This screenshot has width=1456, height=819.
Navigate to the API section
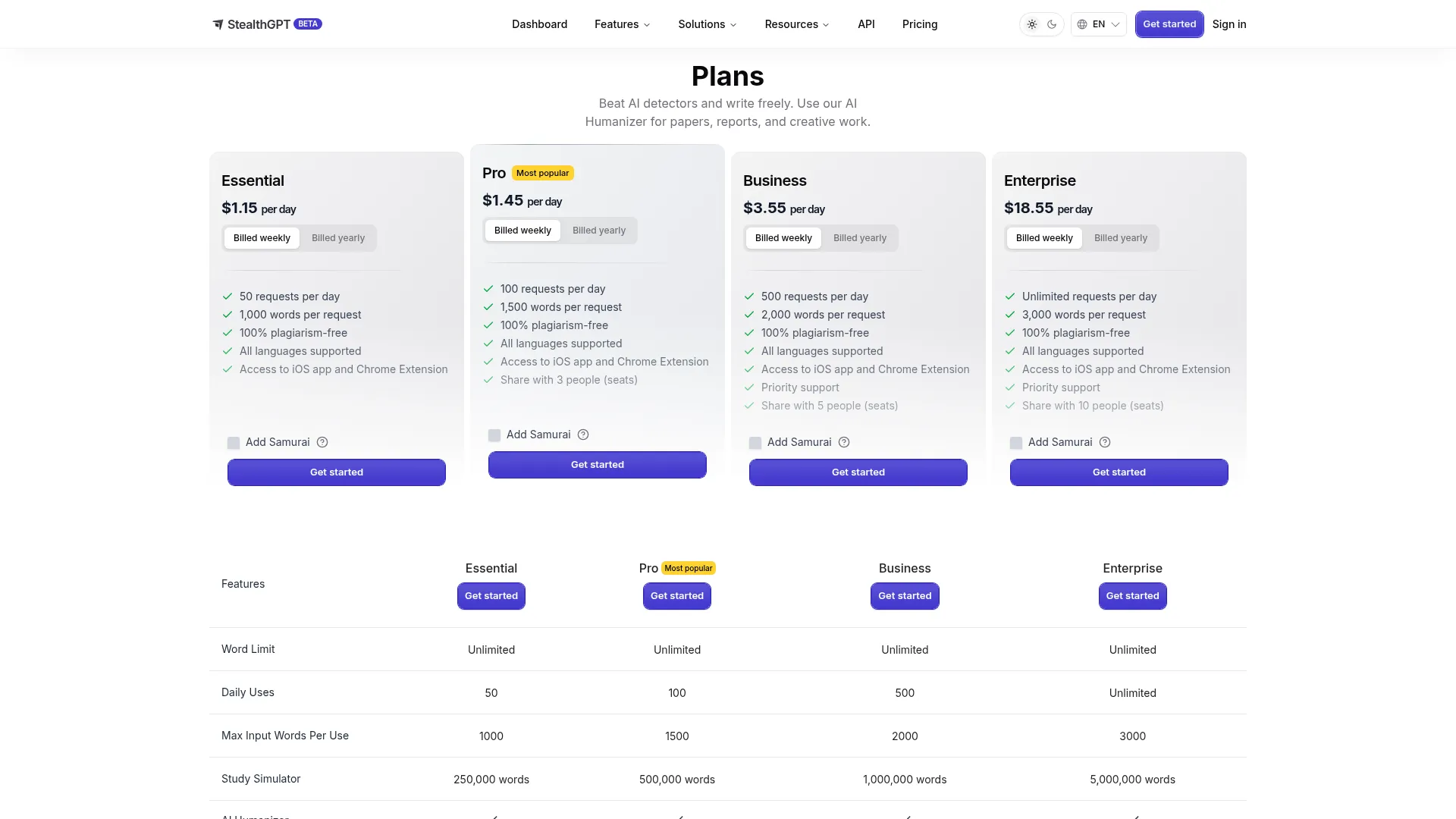(x=866, y=24)
